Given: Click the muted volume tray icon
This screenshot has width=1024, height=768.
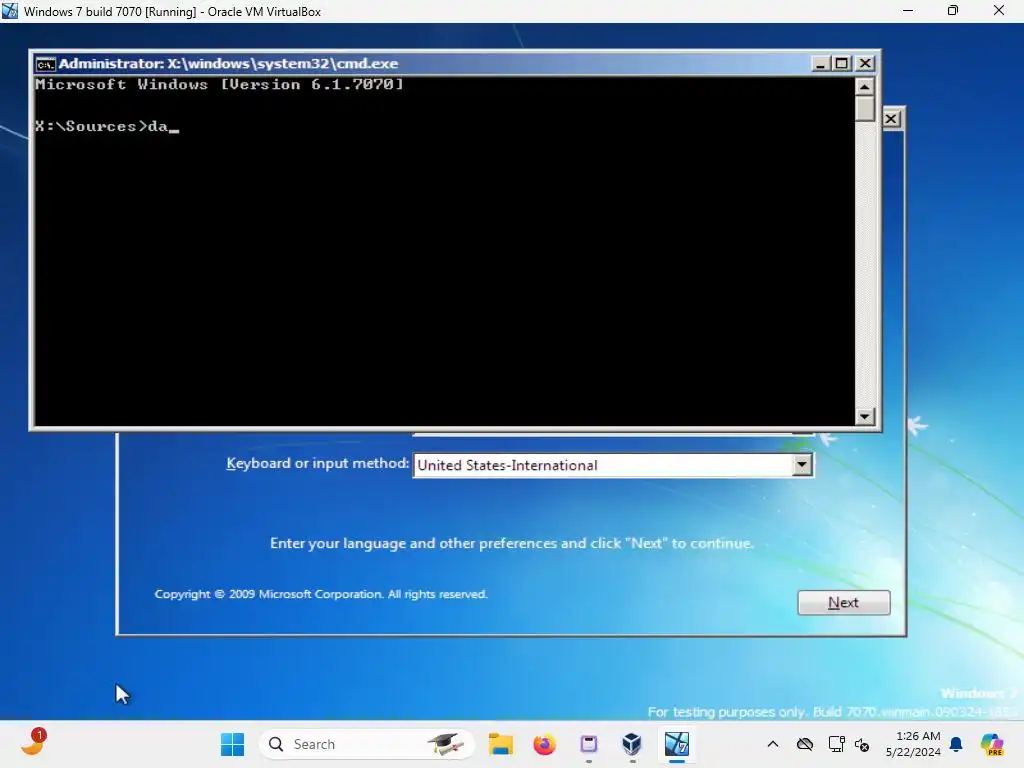Looking at the screenshot, I should coord(862,744).
